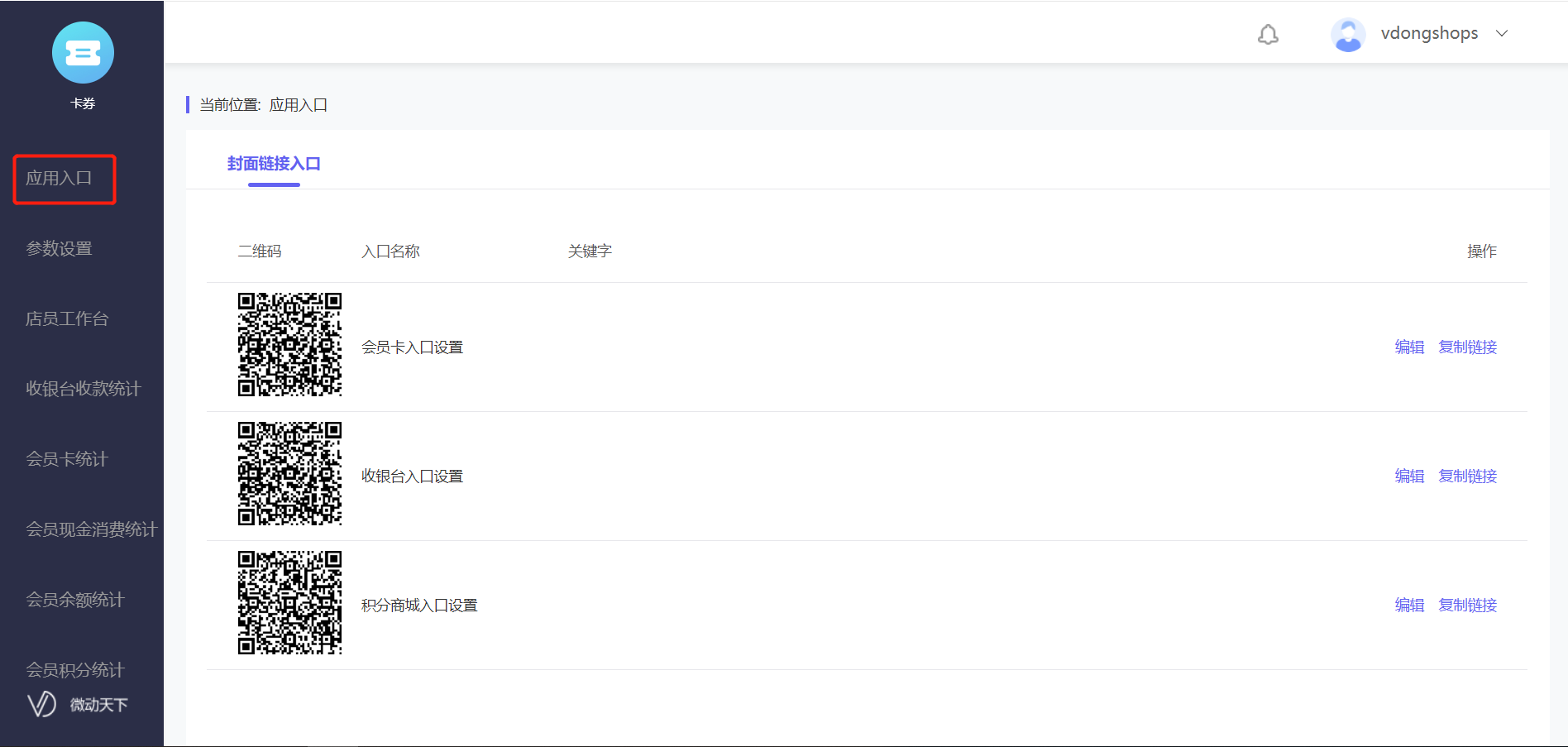The image size is (1568, 747).
Task: Go to 收银台收款统计
Action: pos(84,389)
